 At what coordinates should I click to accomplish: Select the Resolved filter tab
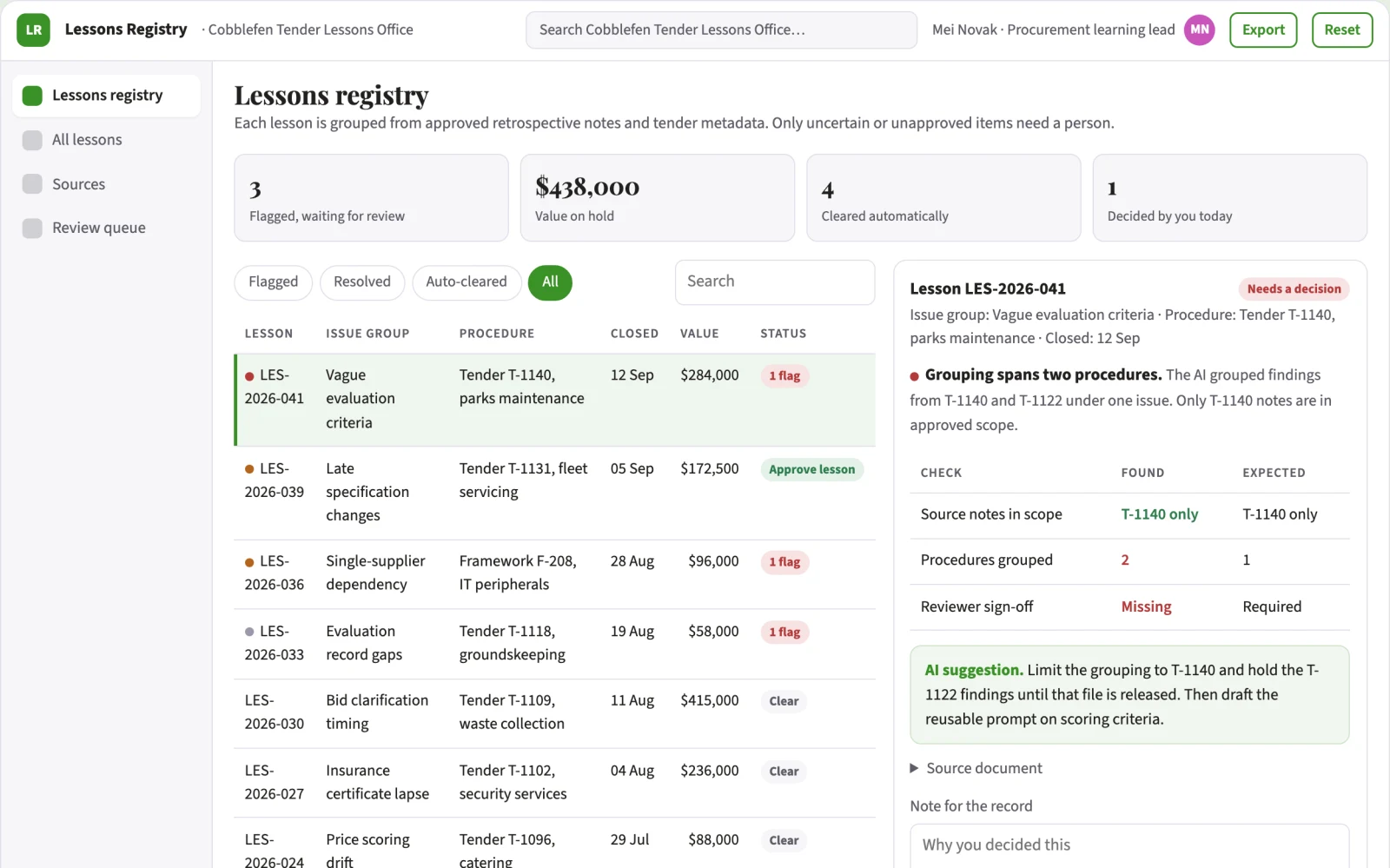pos(362,282)
